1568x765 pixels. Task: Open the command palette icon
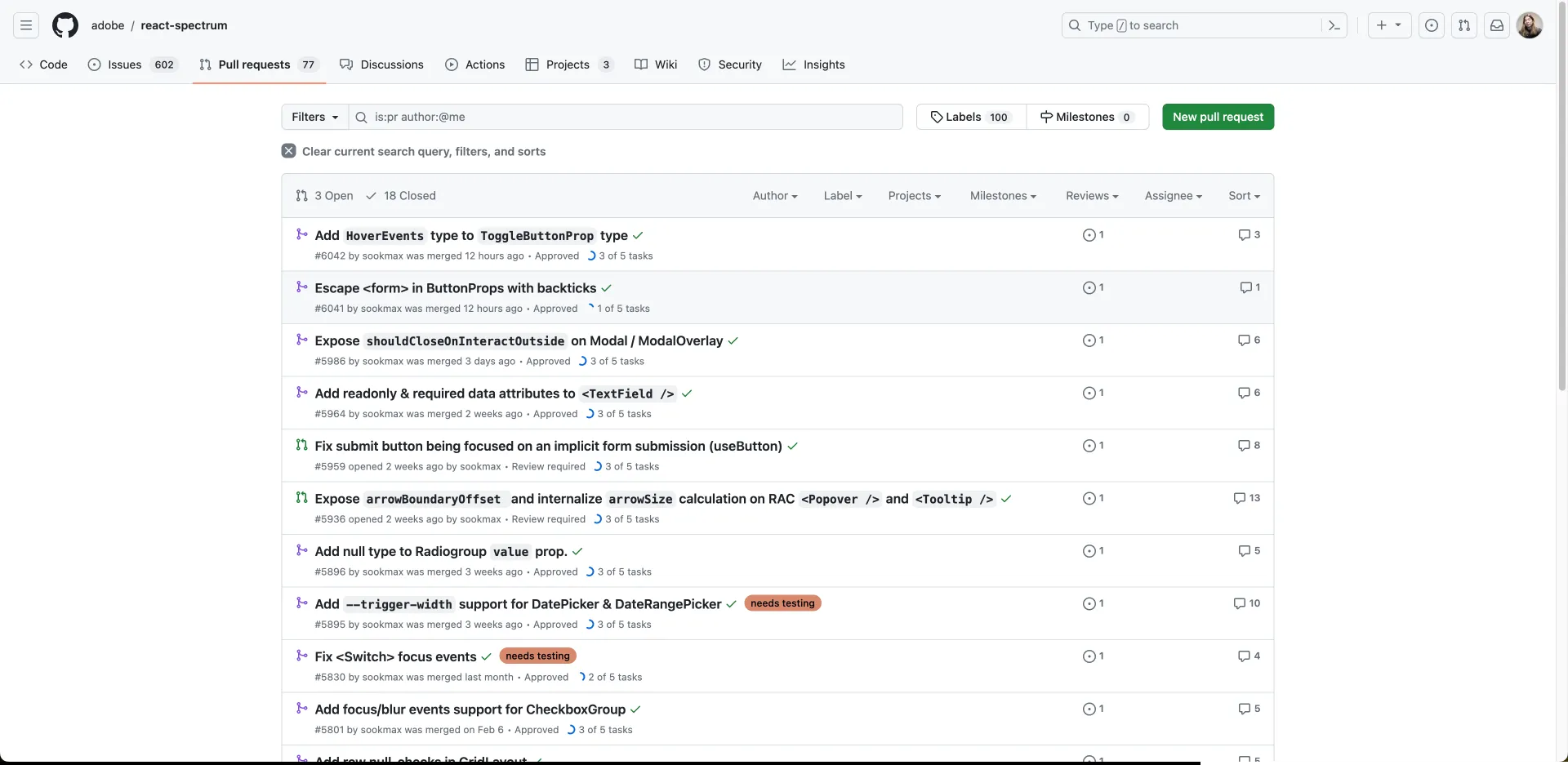pos(1334,25)
